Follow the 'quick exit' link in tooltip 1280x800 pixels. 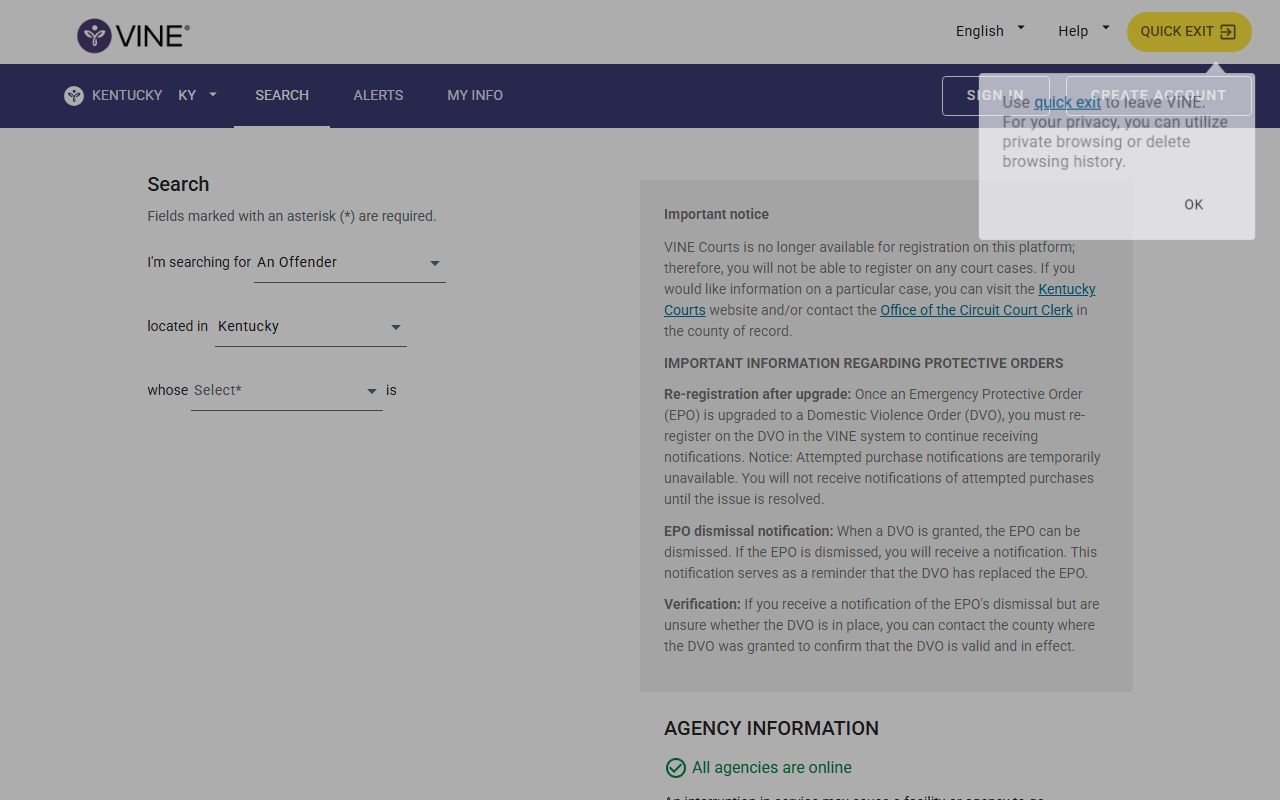point(1067,102)
